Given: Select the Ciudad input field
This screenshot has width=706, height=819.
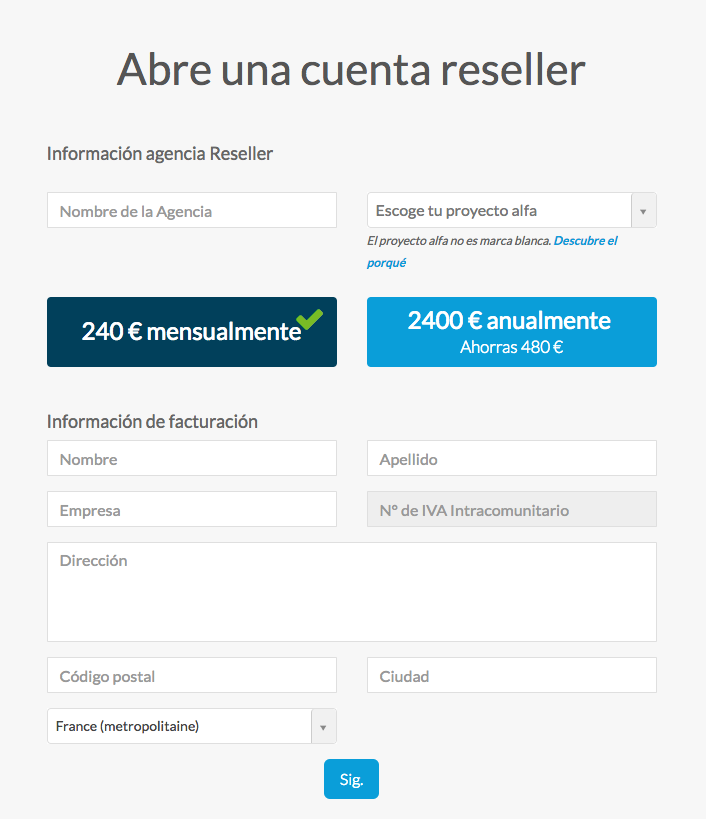Looking at the screenshot, I should click(511, 676).
